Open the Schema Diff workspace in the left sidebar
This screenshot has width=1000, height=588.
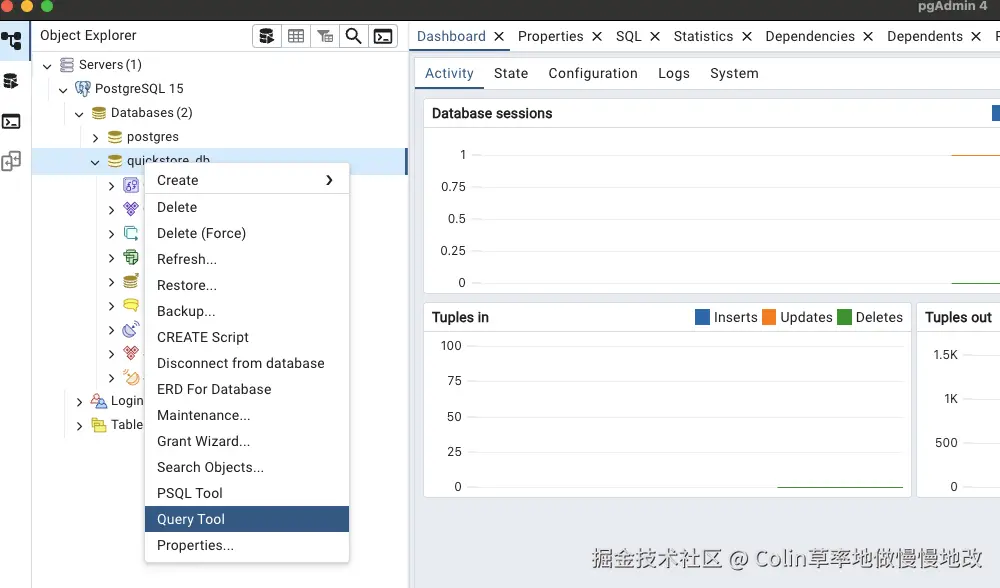point(11,161)
